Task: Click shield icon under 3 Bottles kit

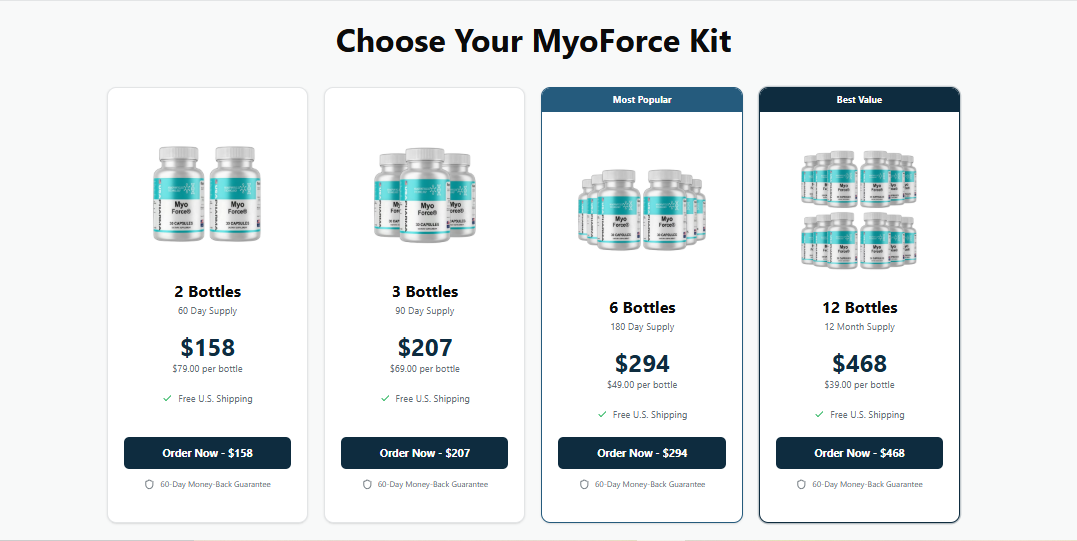Action: [367, 484]
